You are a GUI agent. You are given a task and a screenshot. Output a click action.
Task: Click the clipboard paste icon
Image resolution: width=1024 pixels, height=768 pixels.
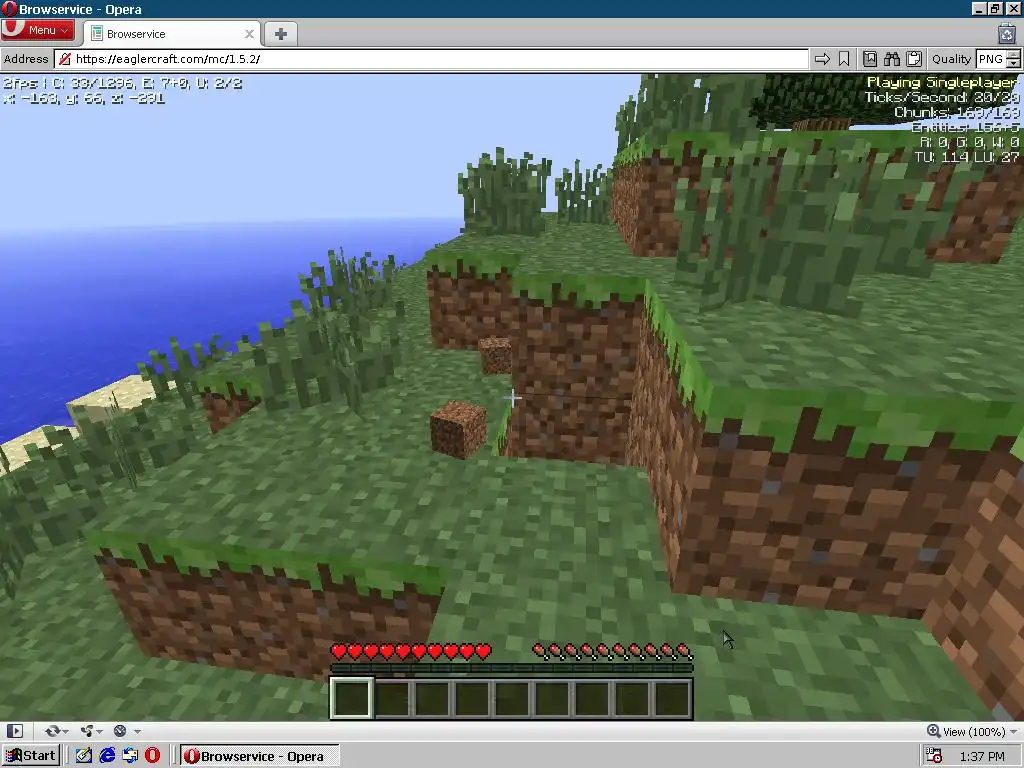point(914,59)
